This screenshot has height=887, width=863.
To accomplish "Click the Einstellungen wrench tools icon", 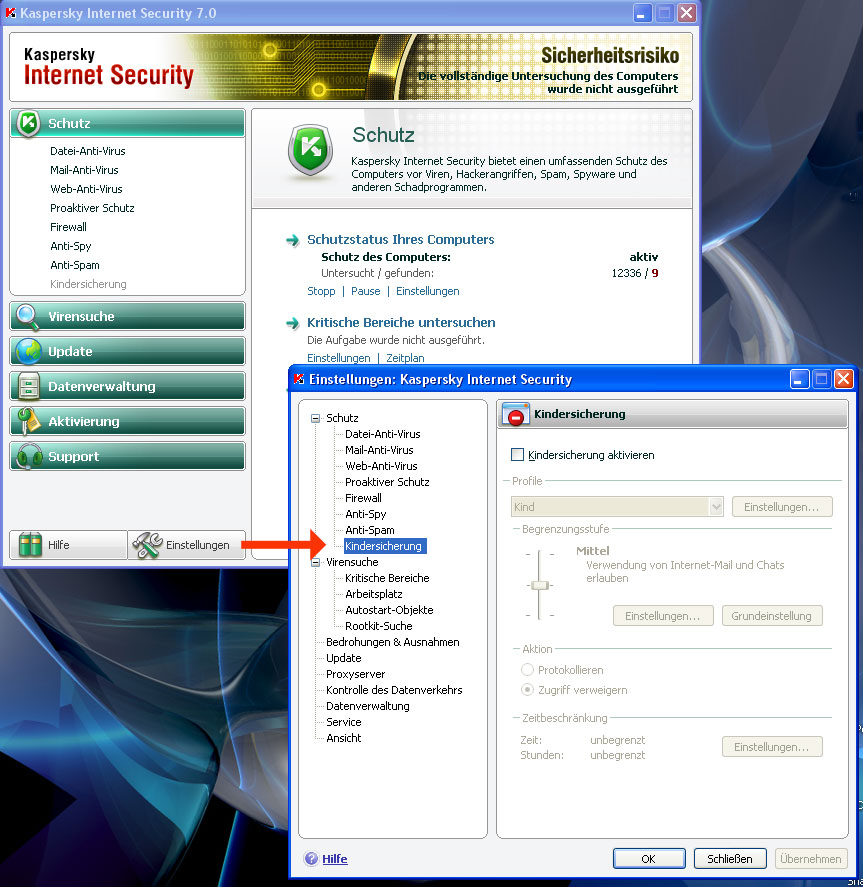I will click(x=147, y=545).
